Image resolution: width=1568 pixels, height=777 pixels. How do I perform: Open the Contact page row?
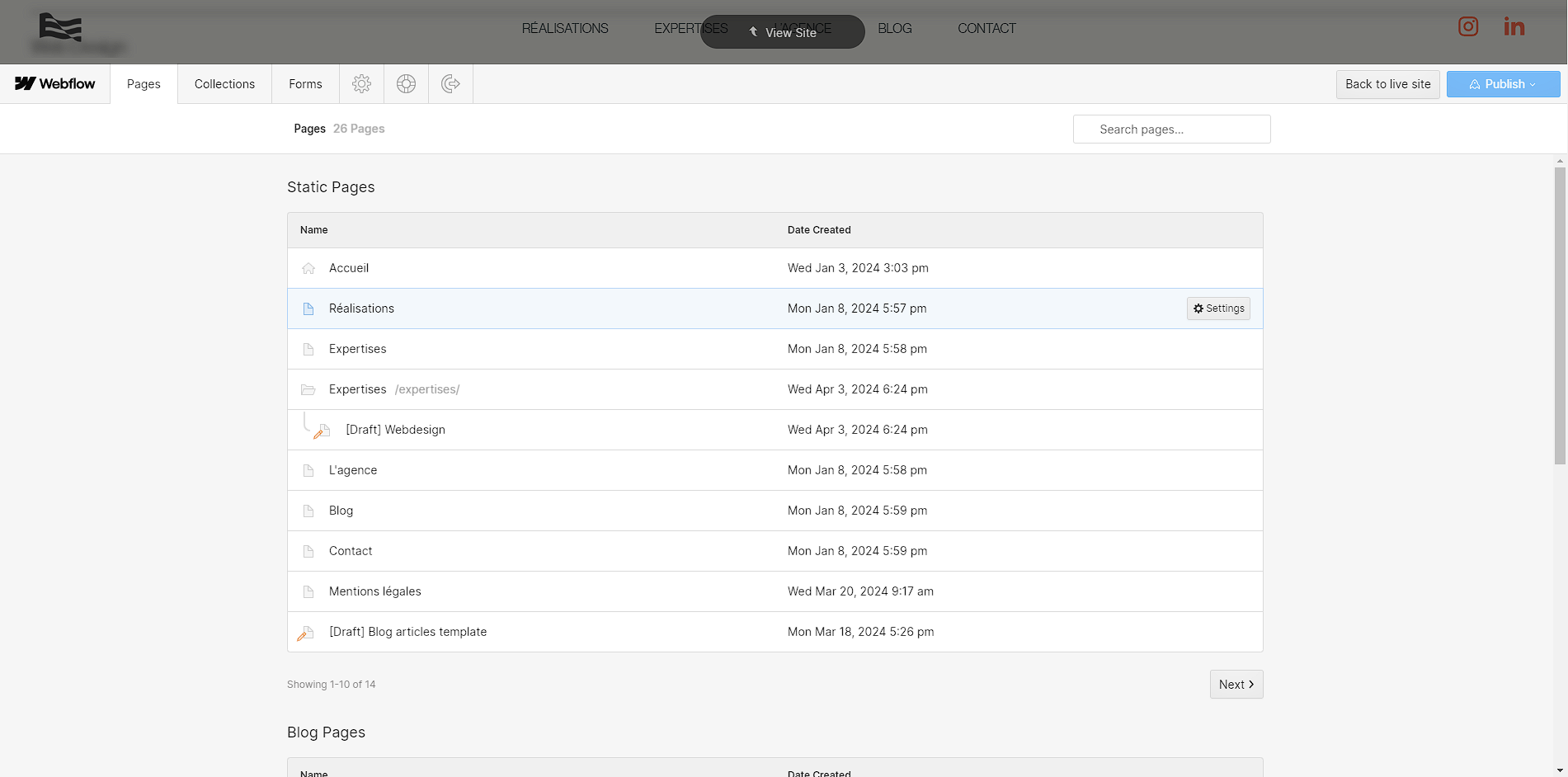coord(775,551)
